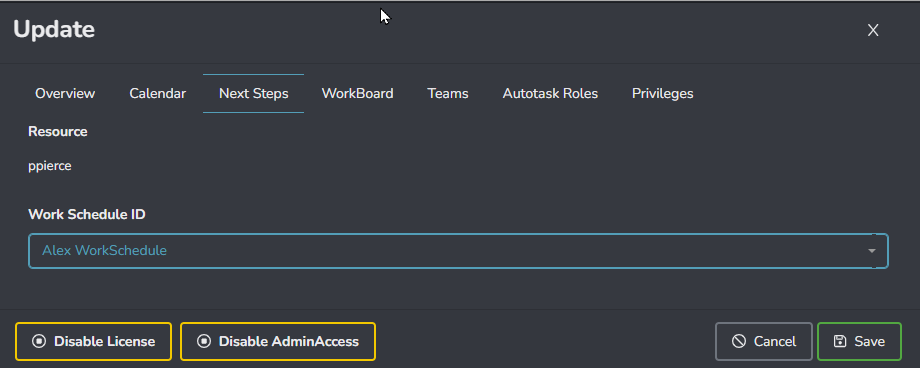Save the resource changes

[x=860, y=342]
